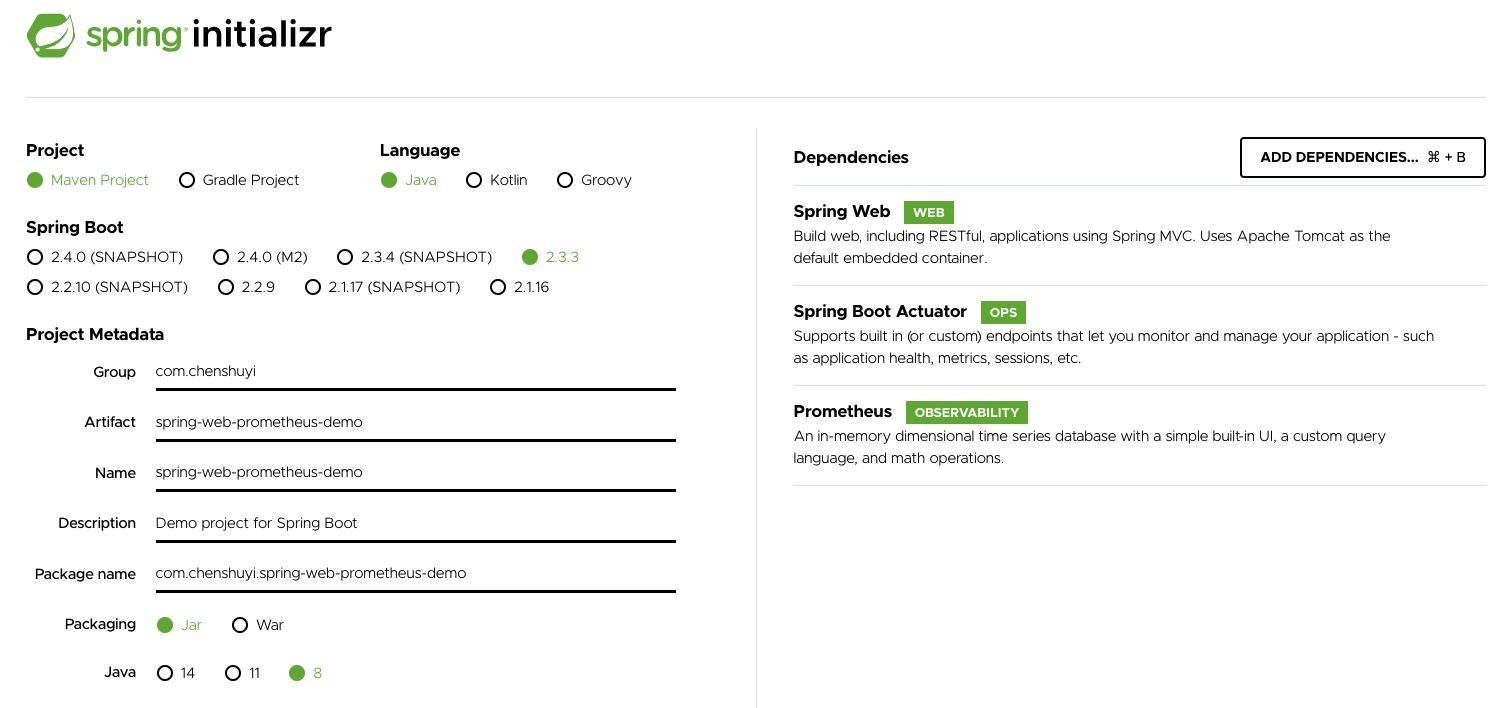Click the Add Dependencies button
The image size is (1503, 708).
point(1362,157)
